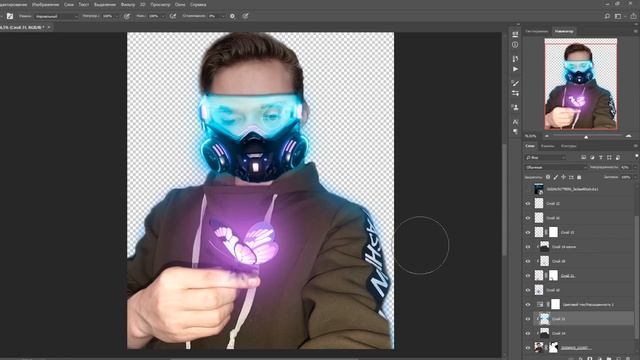This screenshot has height=360, width=640.
Task: Open the Изображение menu
Action: point(46,4)
